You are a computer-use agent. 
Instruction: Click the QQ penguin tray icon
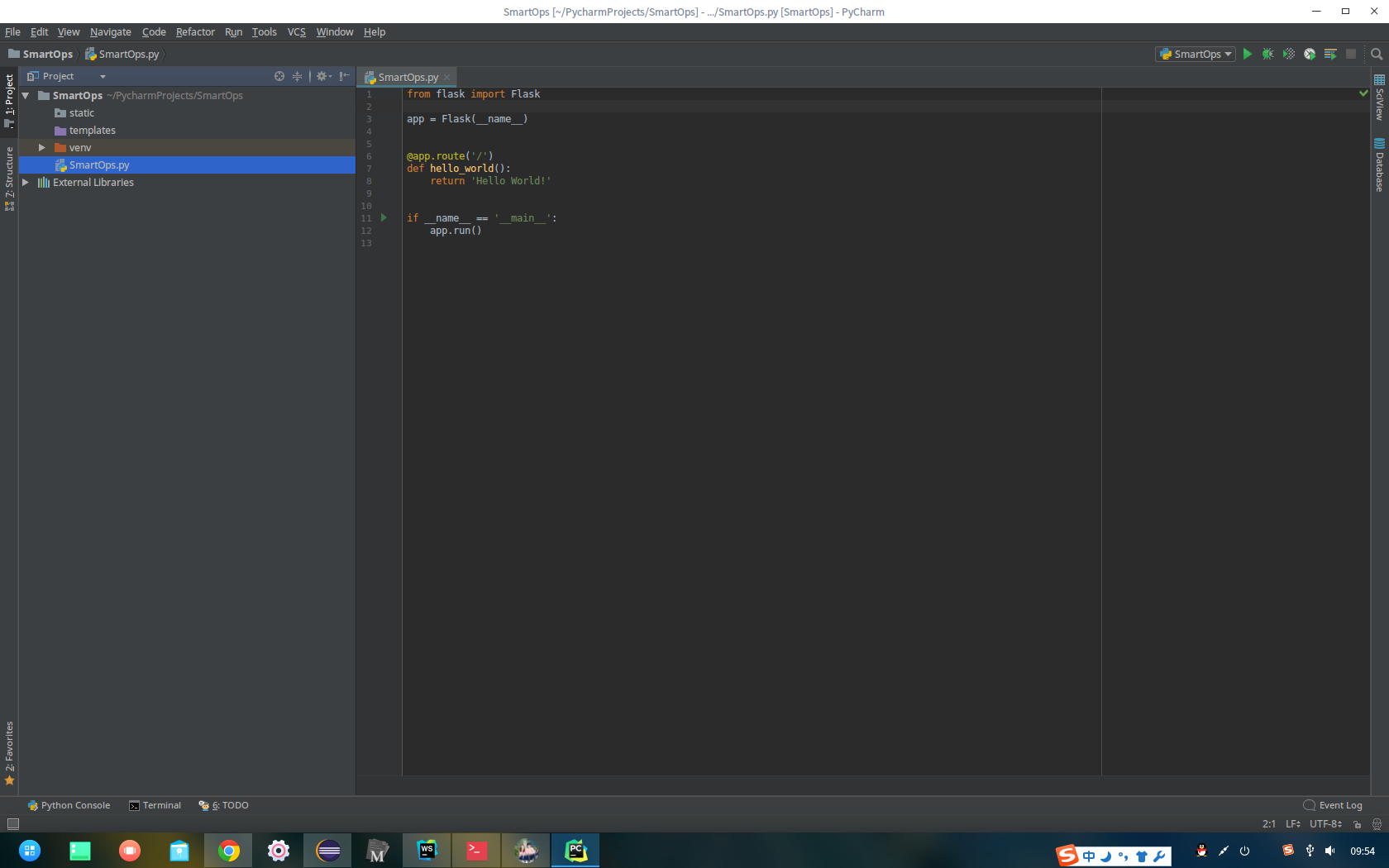click(x=1201, y=851)
